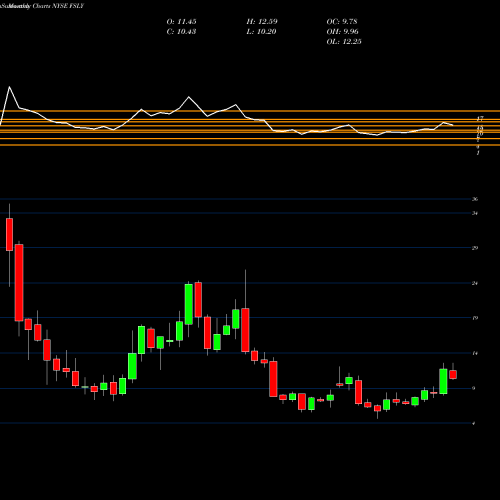Click the price axis label '29'
Image resolution: width=500 pixels, height=500 pixels.
pyautogui.click(x=475, y=248)
